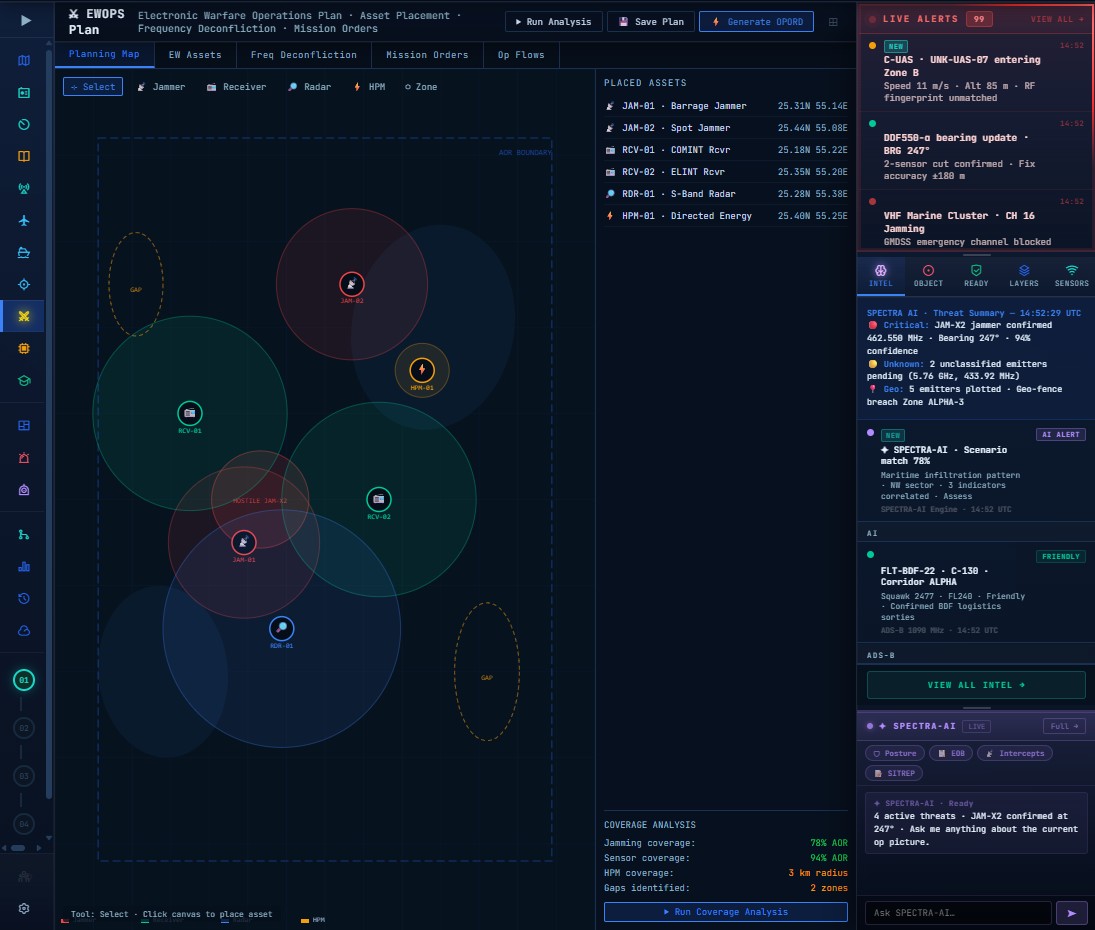Open the map icon in left sidebar
Image resolution: width=1095 pixels, height=930 pixels.
24,61
